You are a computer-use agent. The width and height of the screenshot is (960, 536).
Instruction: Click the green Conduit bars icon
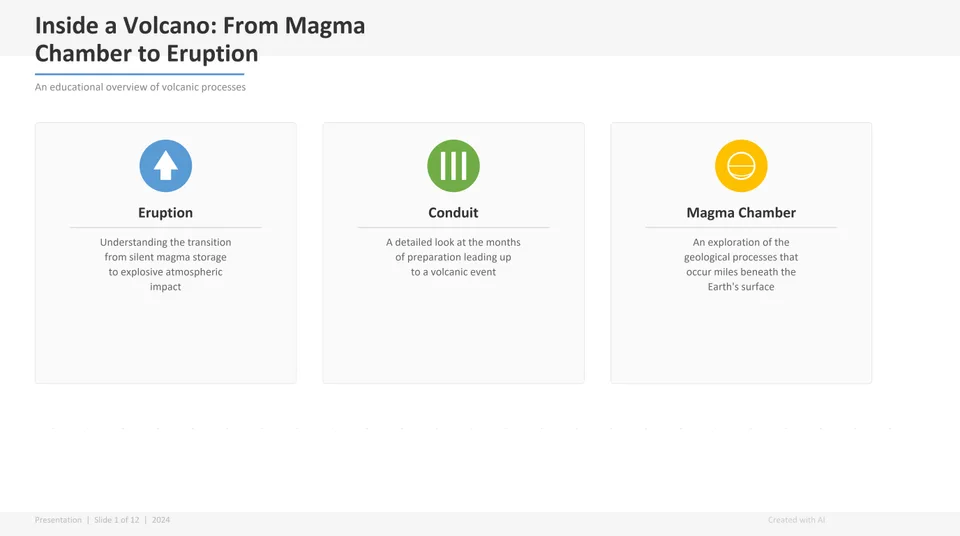pyautogui.click(x=453, y=166)
